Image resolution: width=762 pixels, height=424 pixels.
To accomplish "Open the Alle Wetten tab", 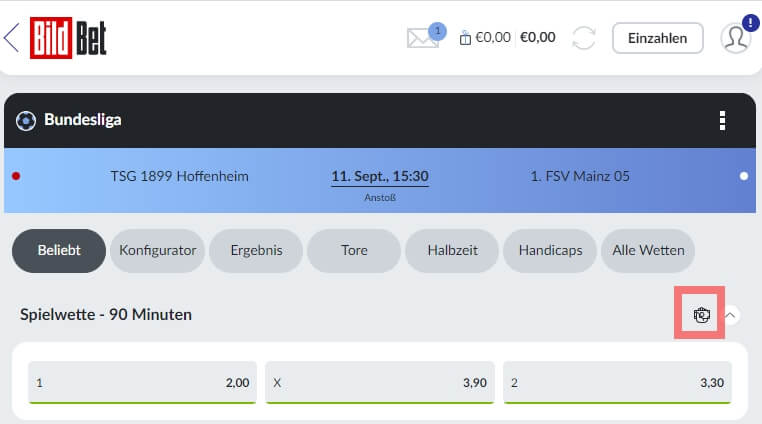I will point(648,250).
